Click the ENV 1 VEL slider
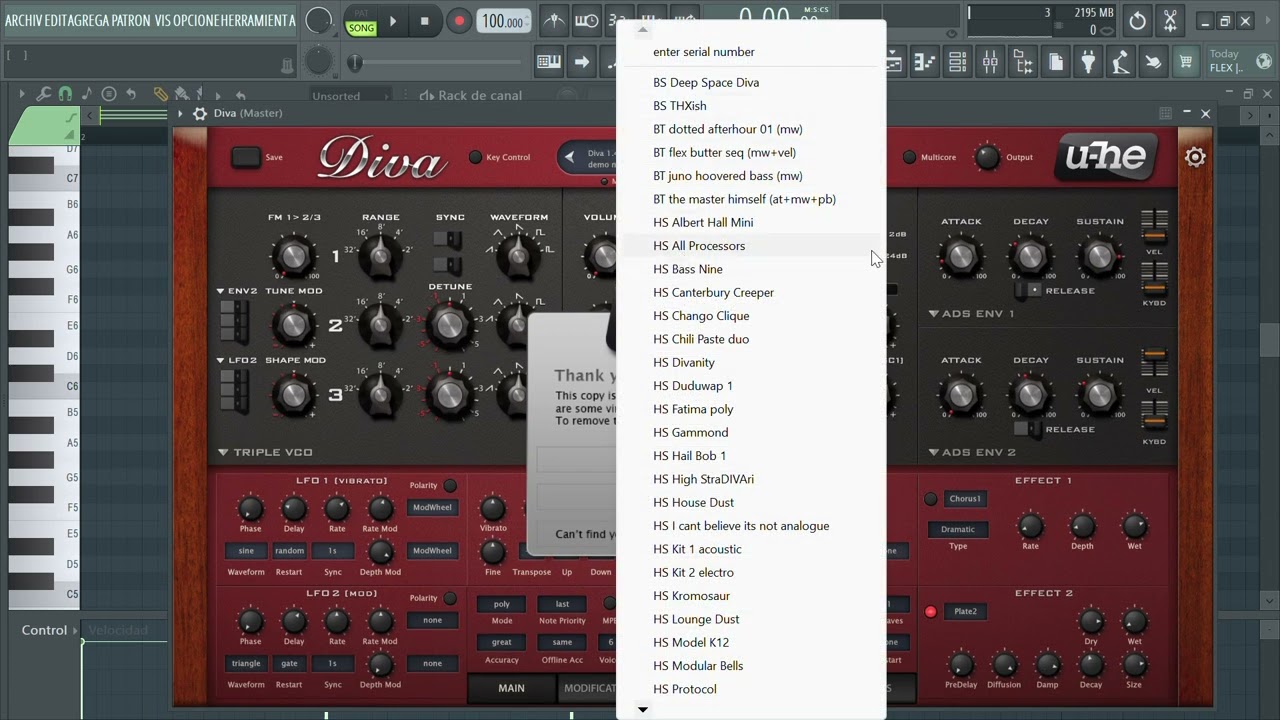Screen dimensions: 1280x720 click(x=1154, y=227)
